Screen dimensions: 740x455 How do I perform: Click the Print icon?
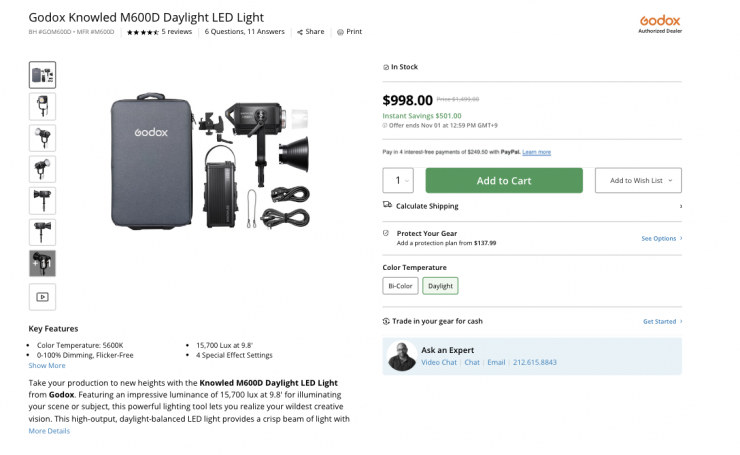340,32
